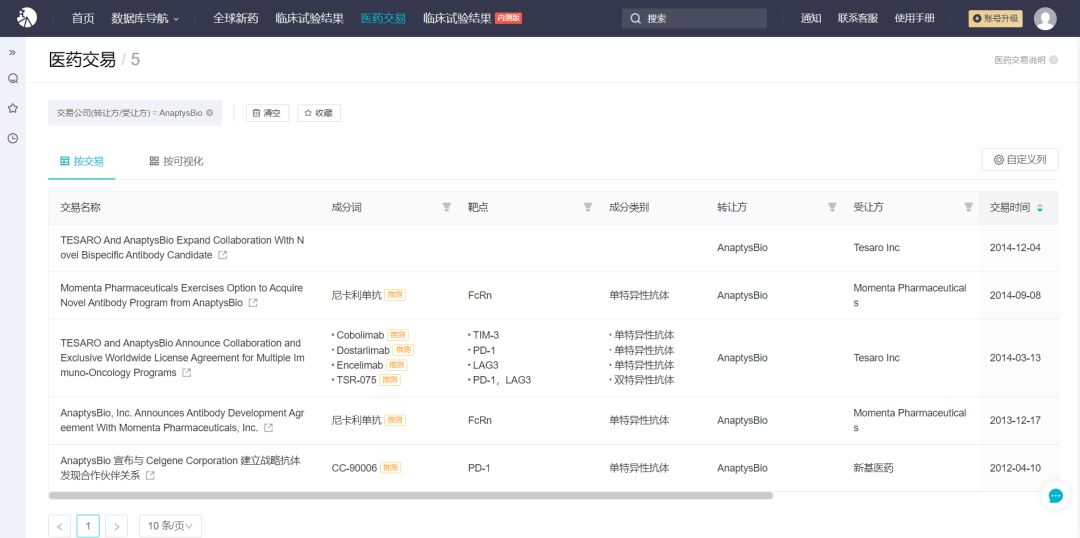Switch to 按可视化 tab
The image size is (1080, 538).
click(176, 161)
